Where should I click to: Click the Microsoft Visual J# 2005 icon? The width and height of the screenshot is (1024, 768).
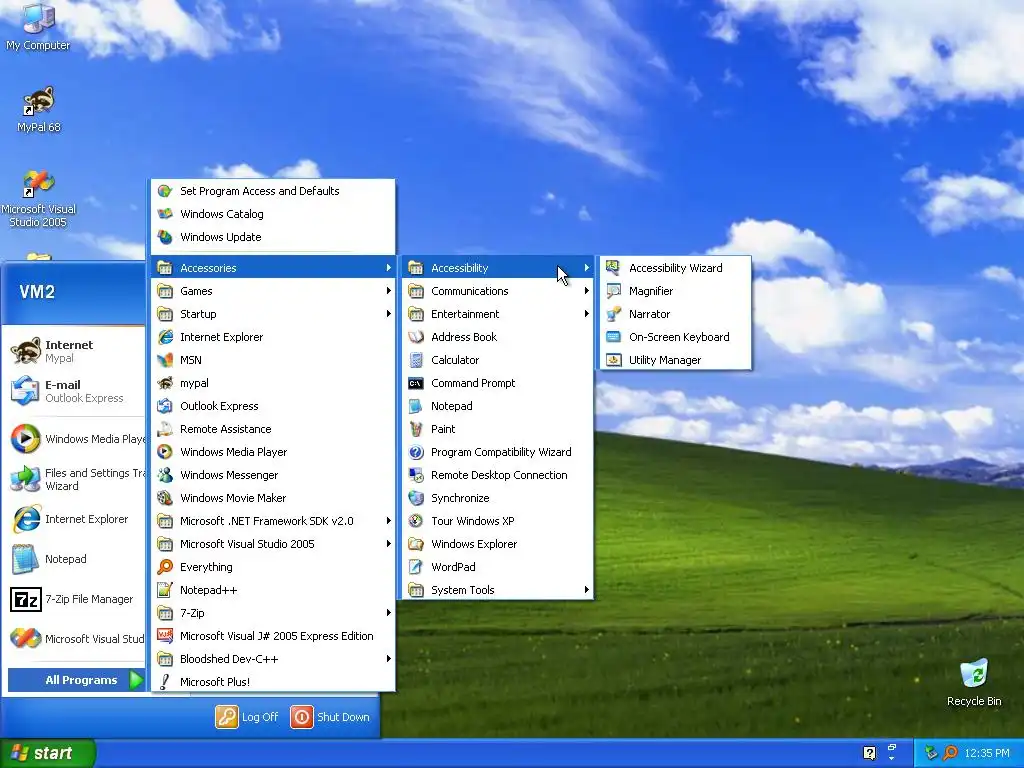click(x=165, y=636)
